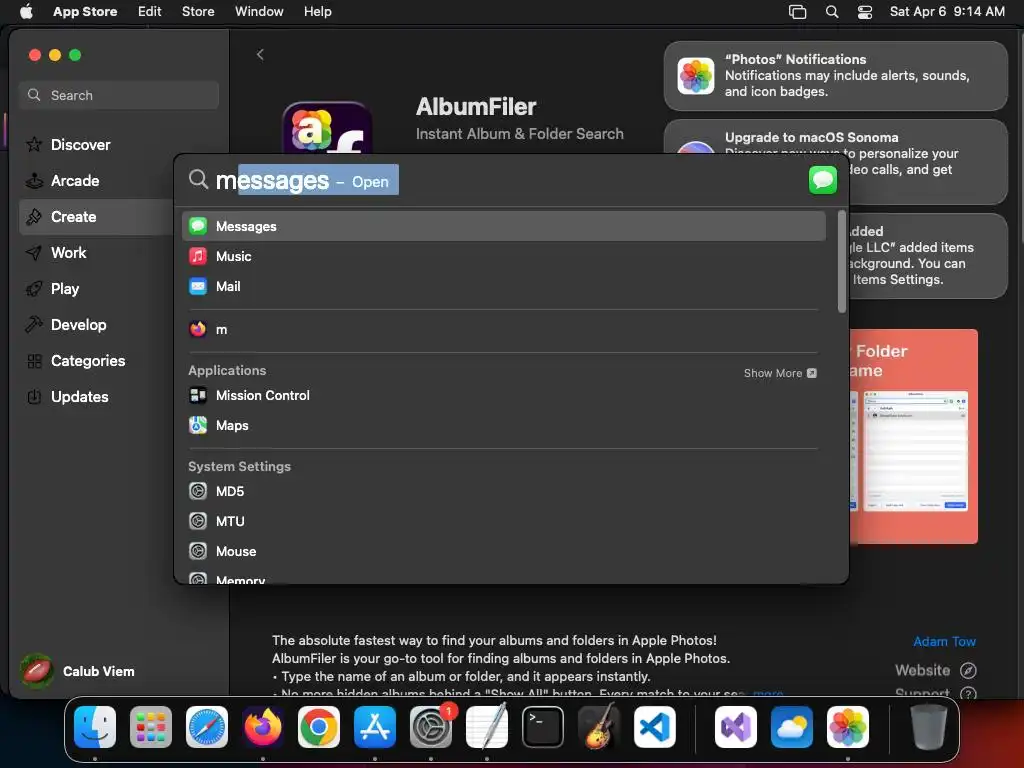Click the AlbumFiler screenshot thumbnail
The image size is (1024, 768).
point(914,436)
